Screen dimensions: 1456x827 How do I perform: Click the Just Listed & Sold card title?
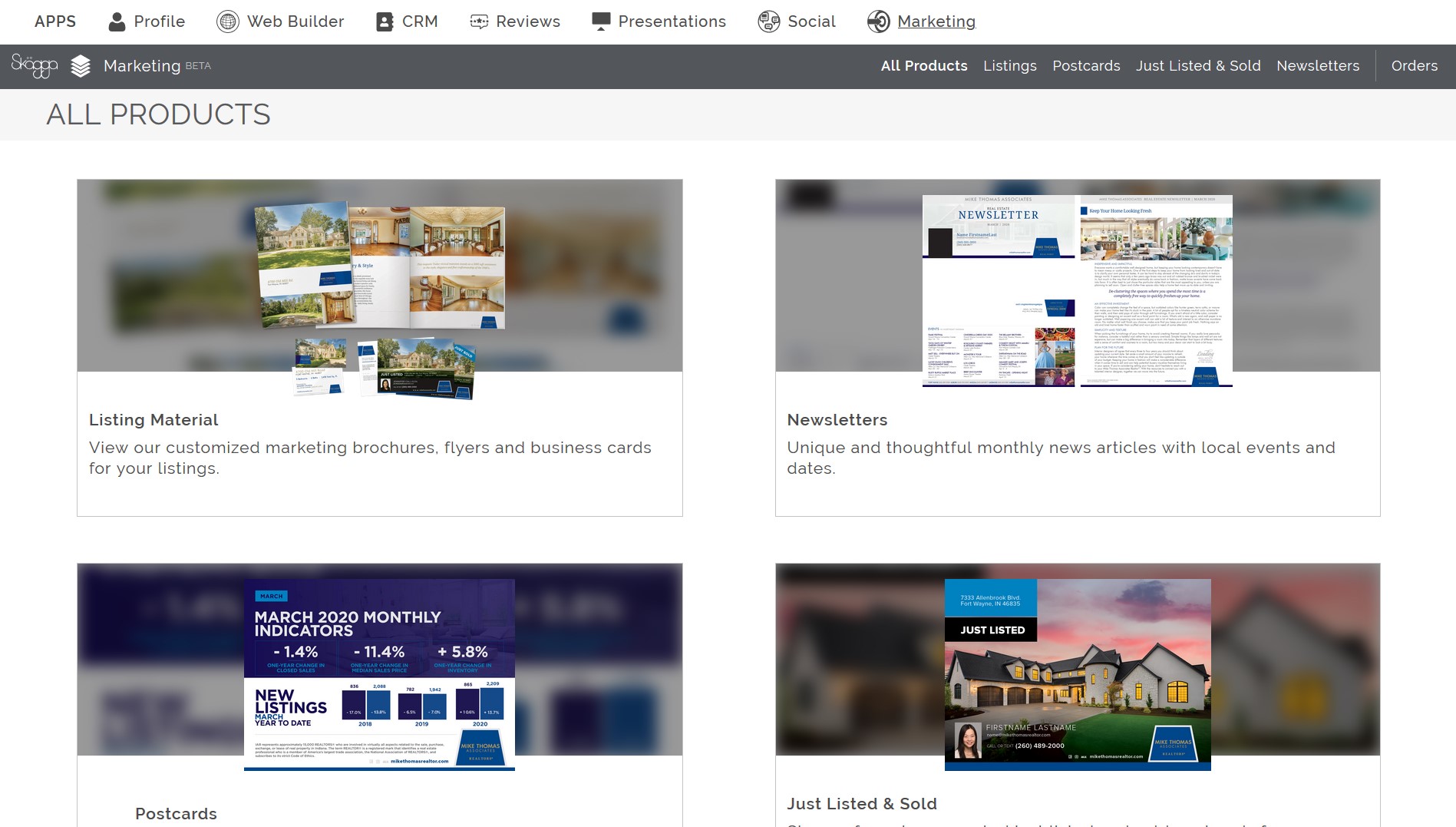(862, 804)
